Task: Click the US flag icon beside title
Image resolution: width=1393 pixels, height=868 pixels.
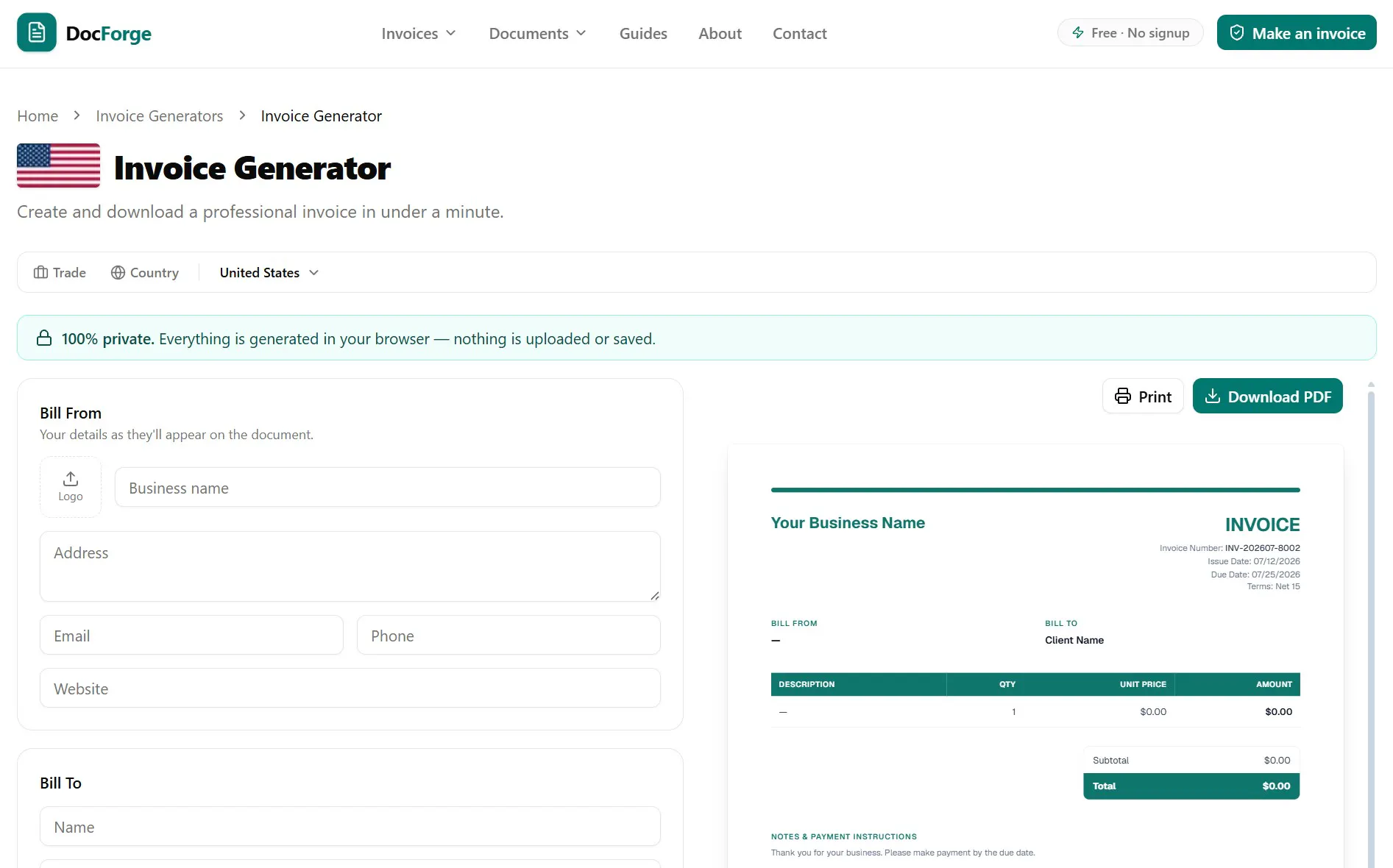Action: click(x=58, y=166)
